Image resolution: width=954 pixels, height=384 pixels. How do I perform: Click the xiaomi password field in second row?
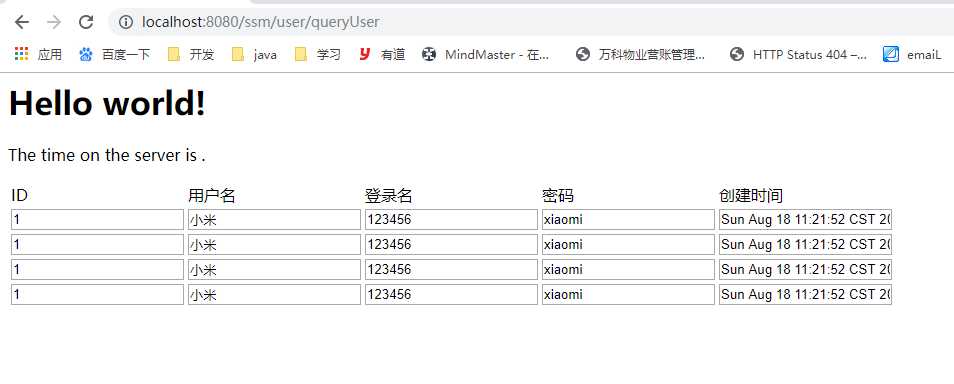click(x=628, y=245)
